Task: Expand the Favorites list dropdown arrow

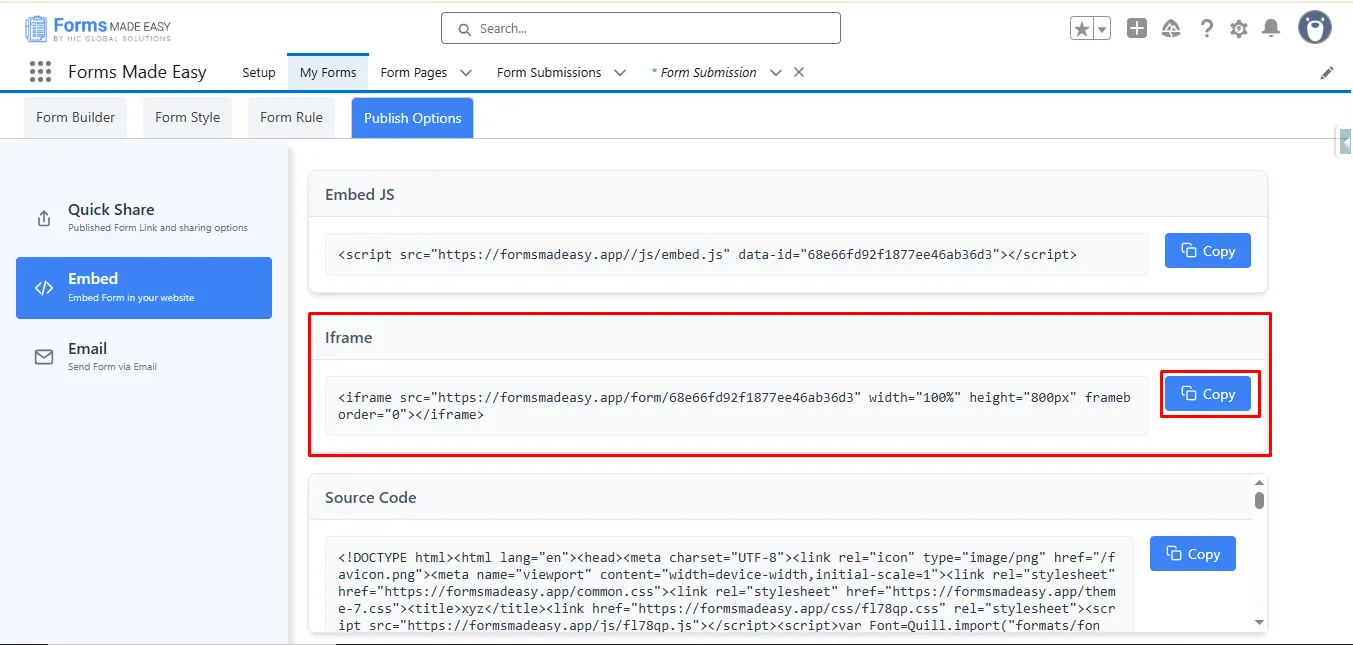Action: [1102, 29]
